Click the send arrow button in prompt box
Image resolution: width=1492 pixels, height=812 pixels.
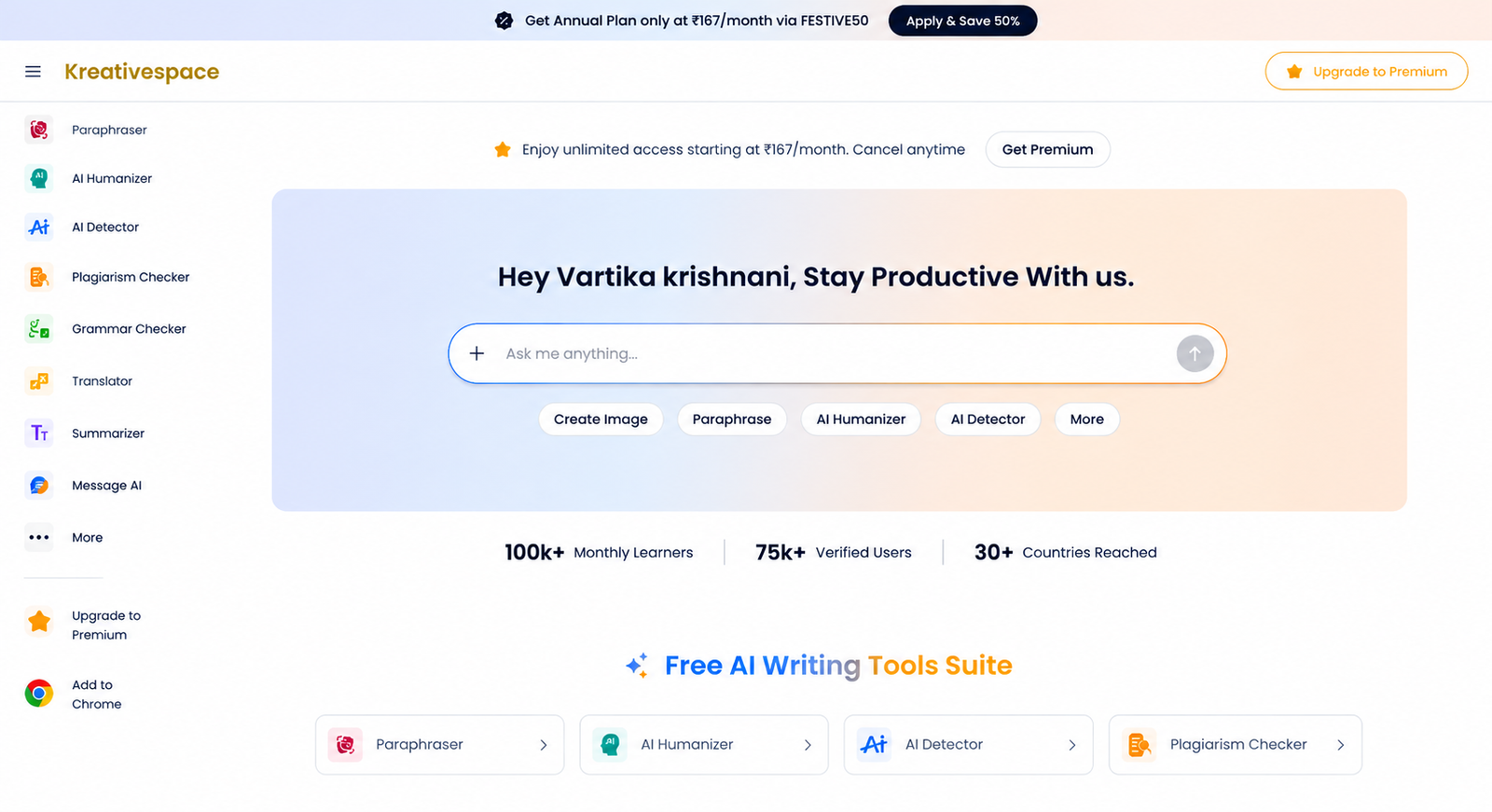pyautogui.click(x=1195, y=353)
